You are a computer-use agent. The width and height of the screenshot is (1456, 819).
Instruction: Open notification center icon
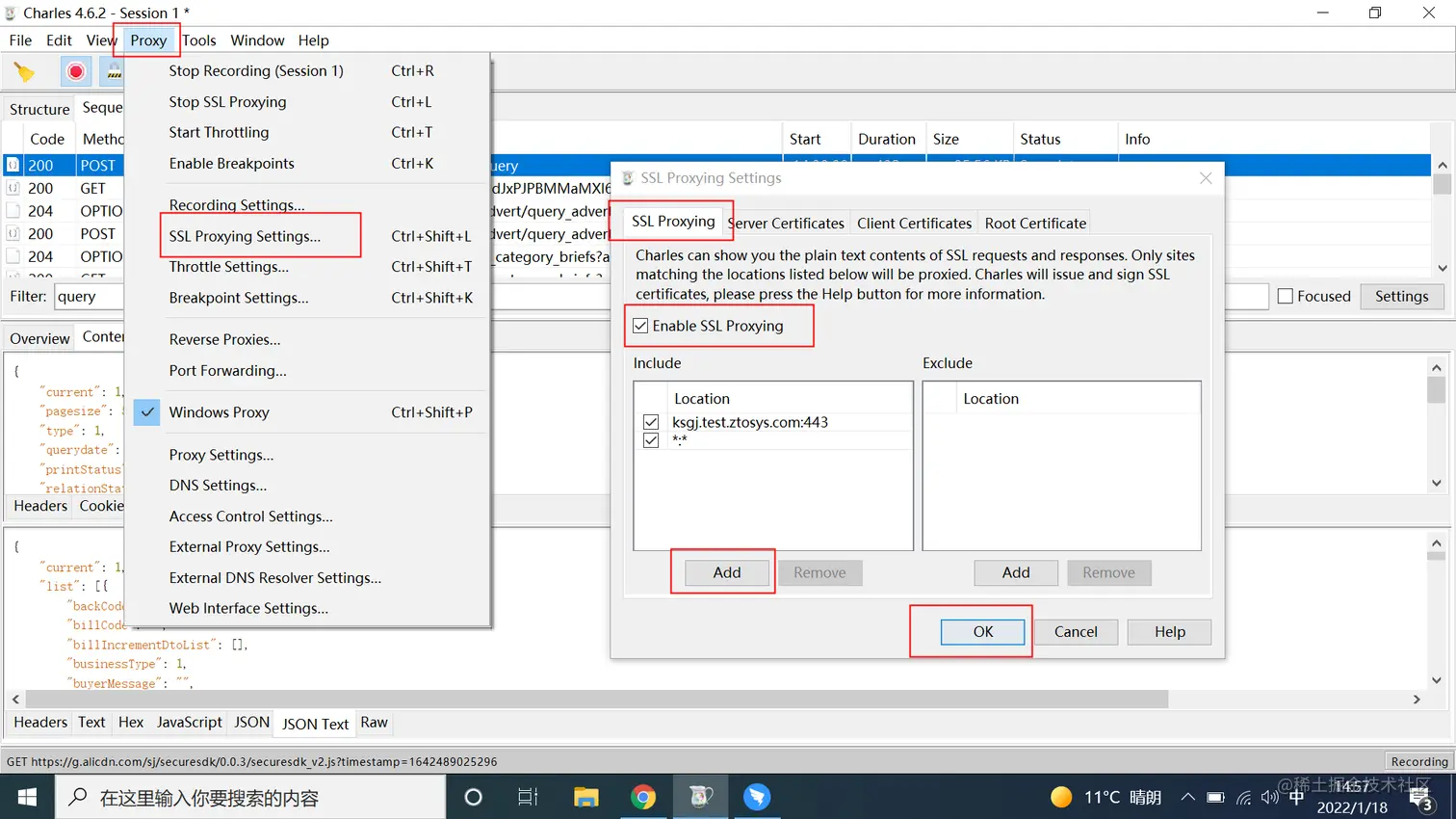coord(1420,799)
